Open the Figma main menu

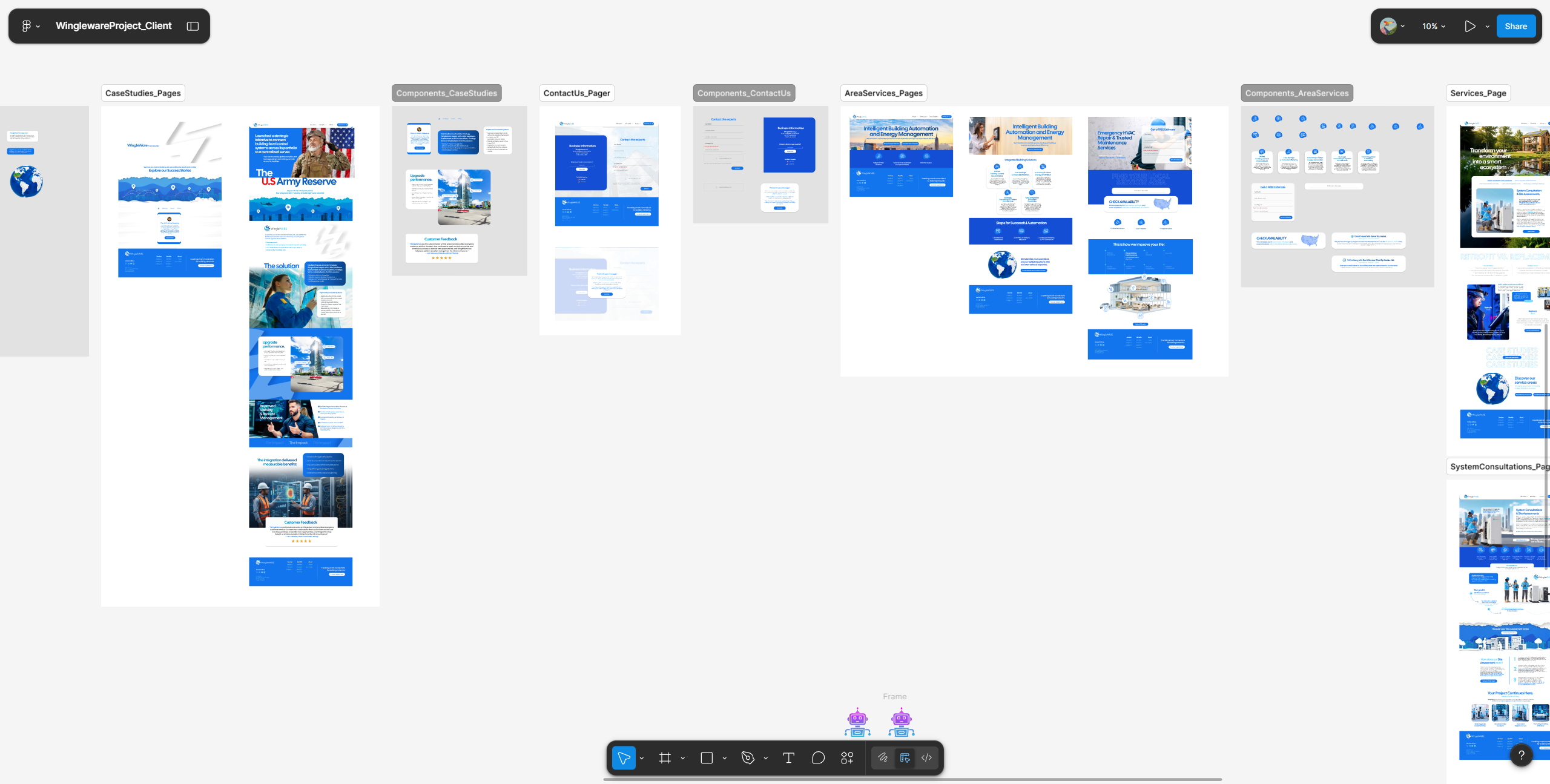pyautogui.click(x=27, y=26)
